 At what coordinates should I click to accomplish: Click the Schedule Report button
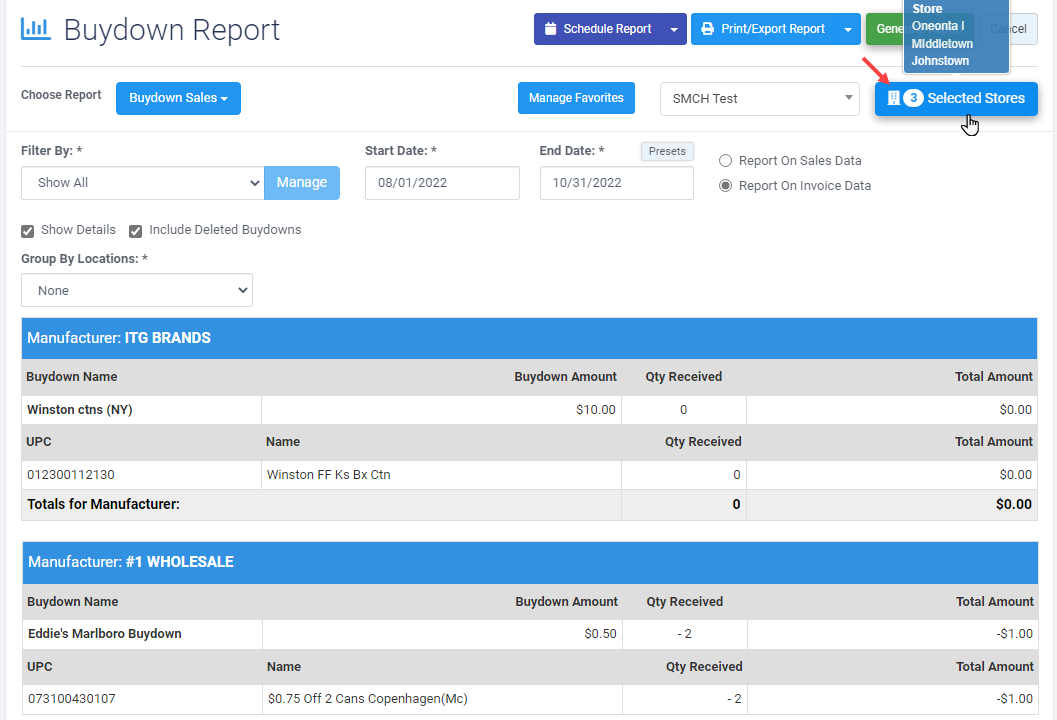(x=598, y=29)
